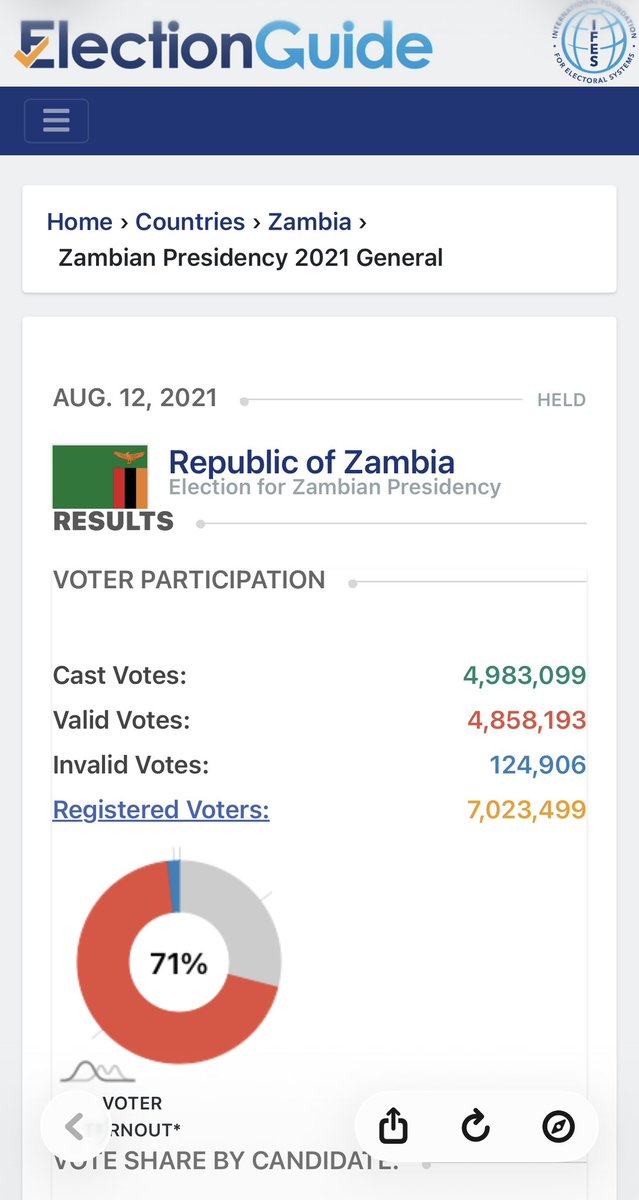This screenshot has width=639, height=1200.
Task: Reload the page with refresh icon
Action: pos(476,1127)
